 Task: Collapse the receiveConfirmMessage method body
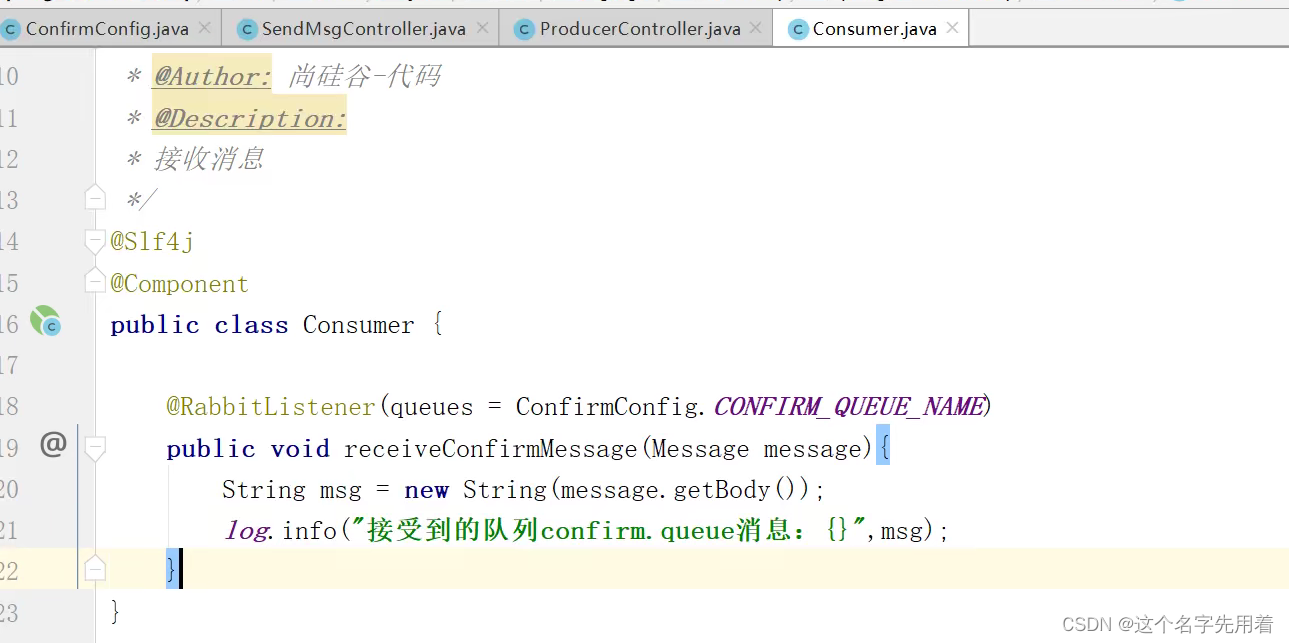(x=95, y=448)
